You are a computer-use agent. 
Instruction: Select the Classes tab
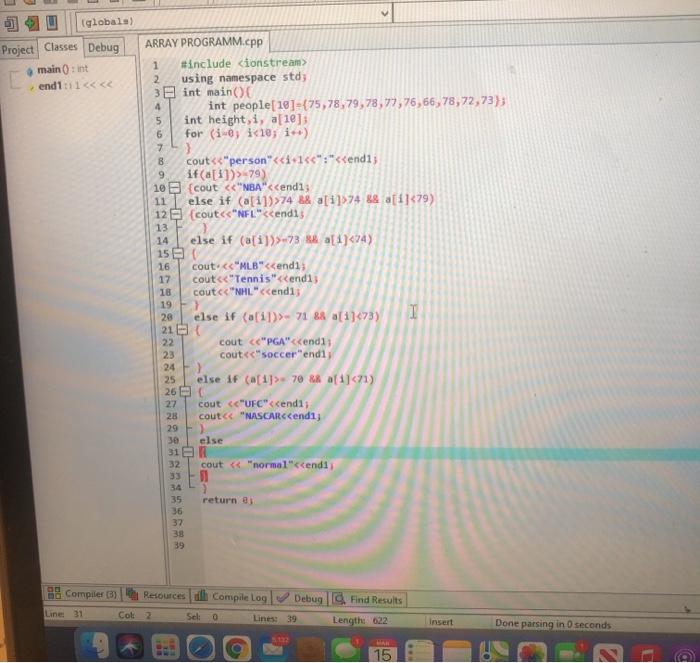coord(60,47)
